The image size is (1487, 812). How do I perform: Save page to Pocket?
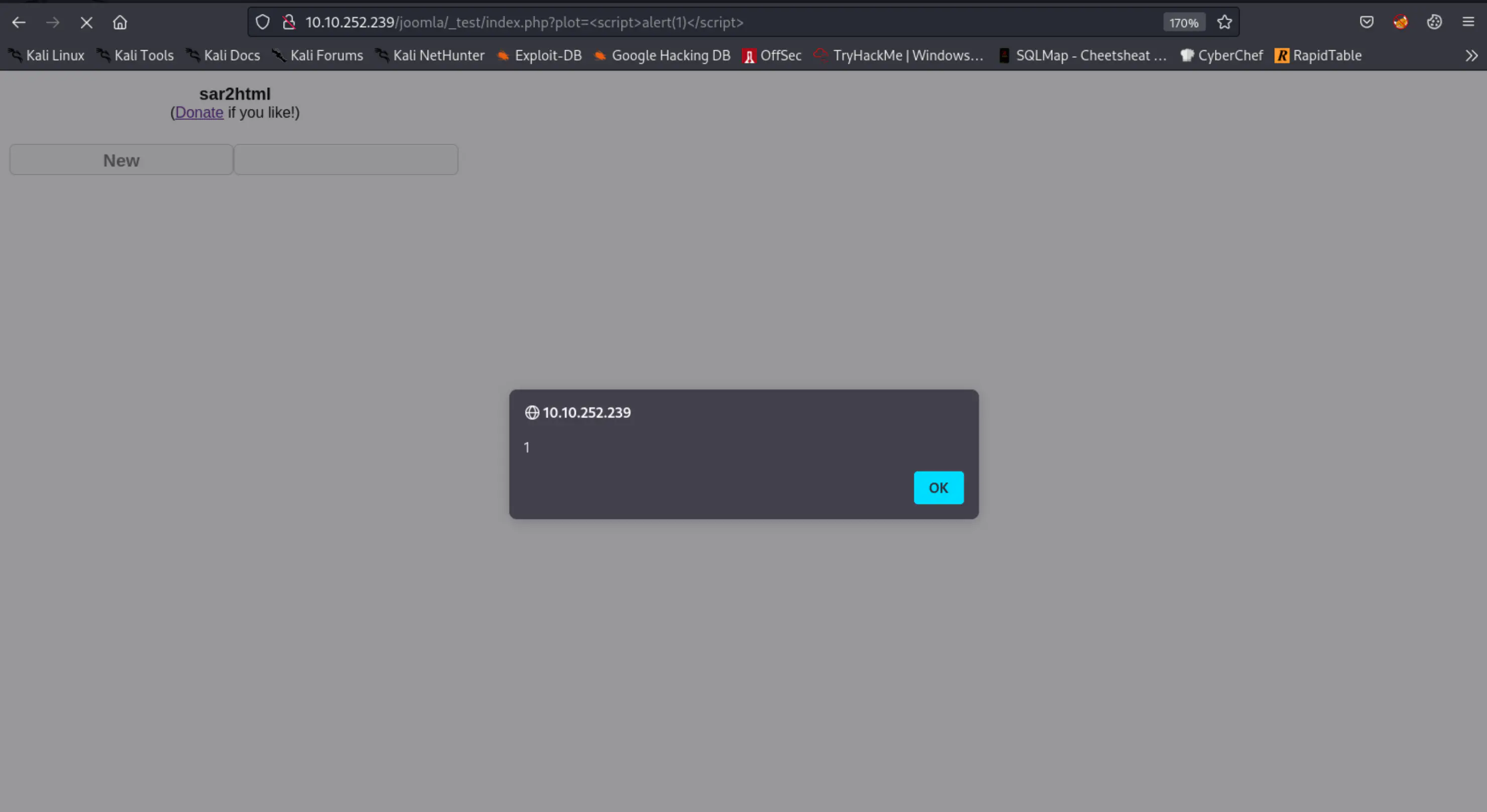1367,23
